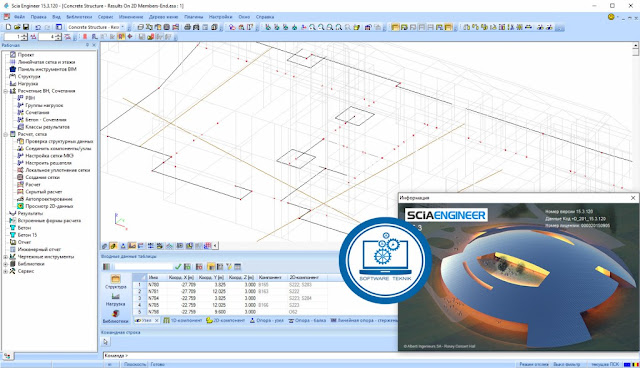This screenshot has width=640, height=368.
Task: Click the first icon in view-bar under model
Action: point(105,246)
